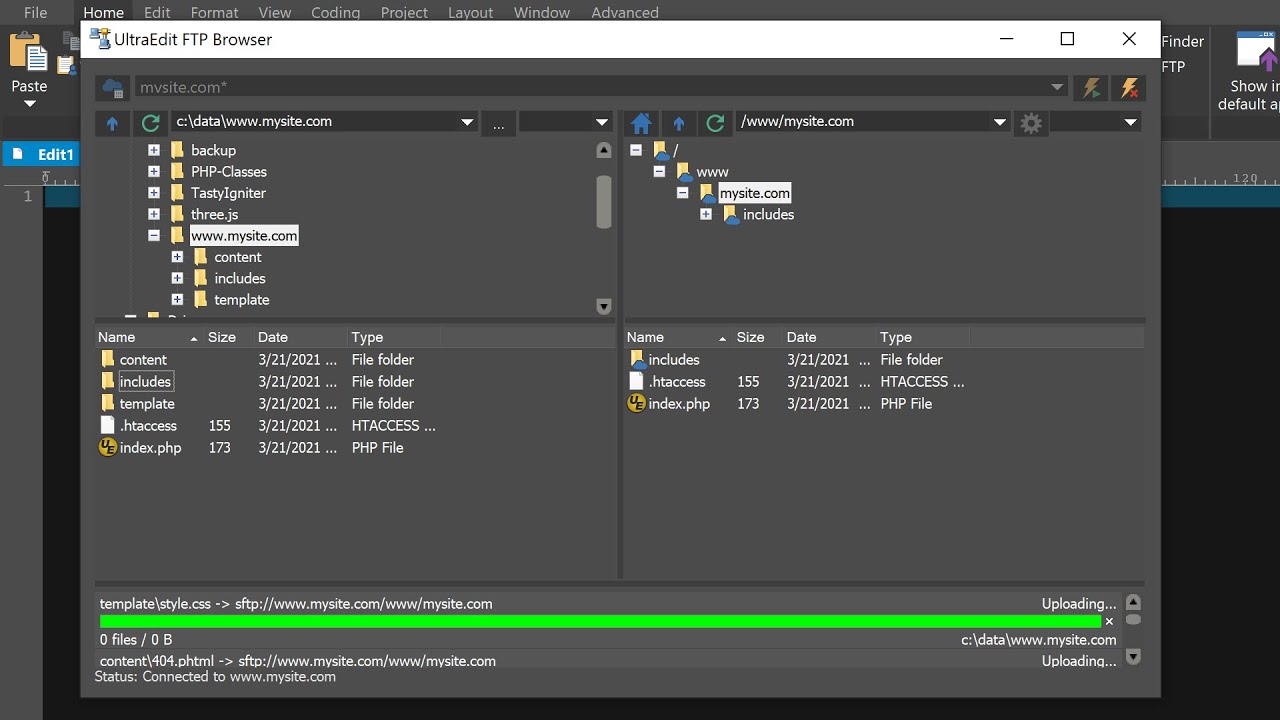Expand the remote includes folder node
1280x720 pixels.
click(706, 215)
